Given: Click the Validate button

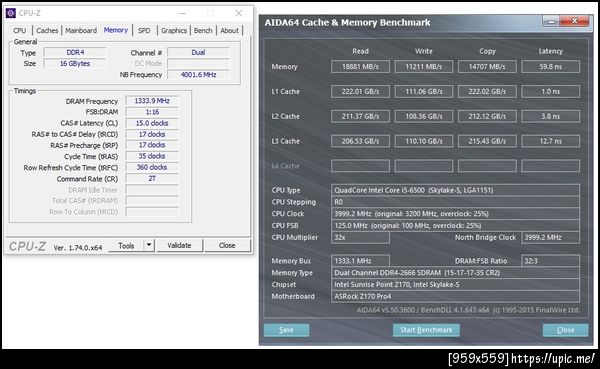Looking at the screenshot, I should [179, 246].
